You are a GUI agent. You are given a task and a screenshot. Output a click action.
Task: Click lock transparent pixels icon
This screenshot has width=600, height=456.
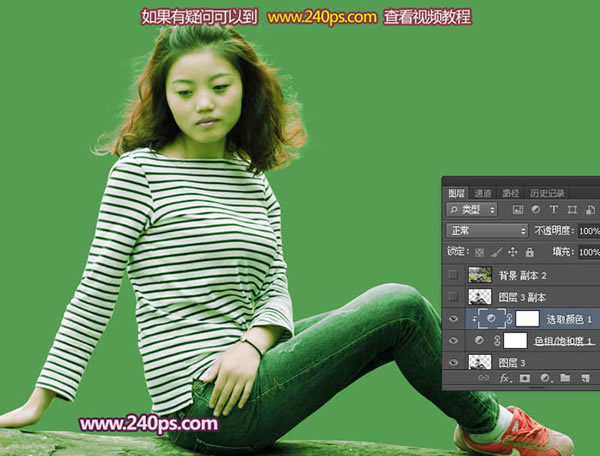point(479,253)
